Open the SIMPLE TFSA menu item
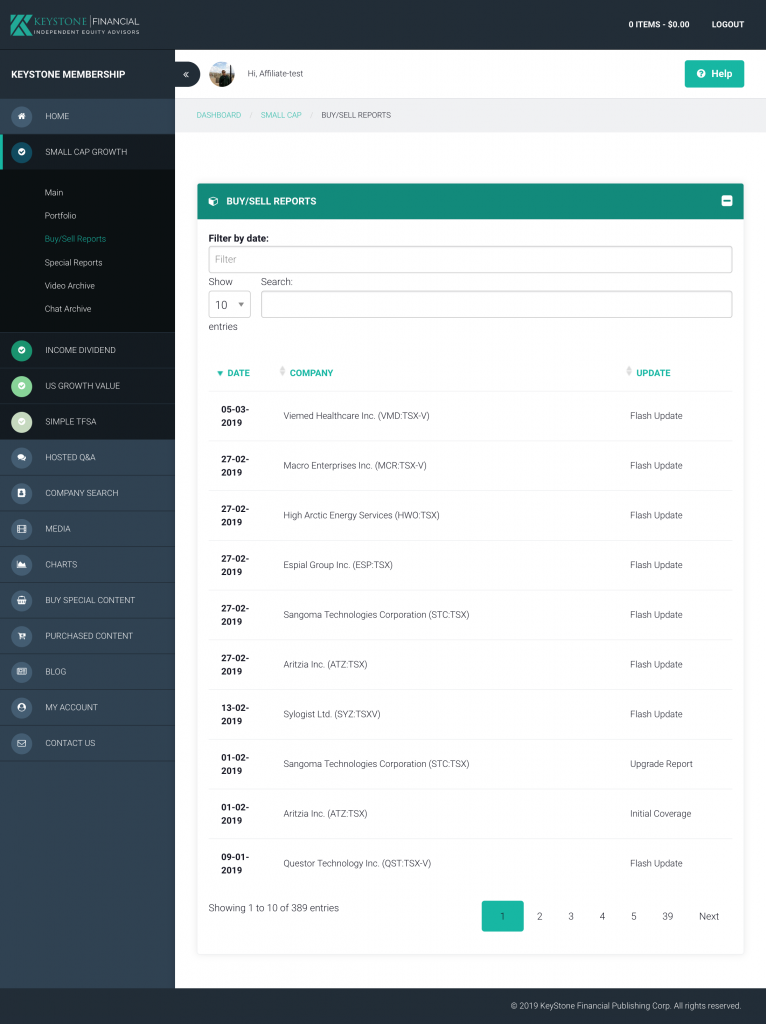The height and width of the screenshot is (1024, 766). (88, 422)
